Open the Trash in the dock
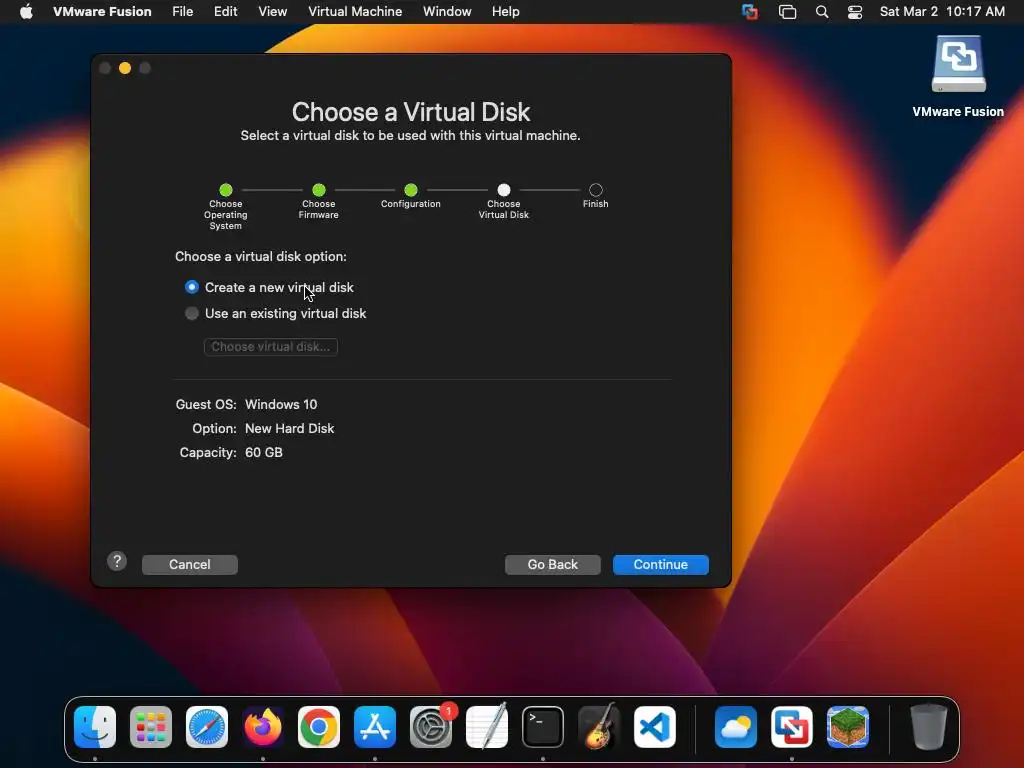 [x=928, y=726]
